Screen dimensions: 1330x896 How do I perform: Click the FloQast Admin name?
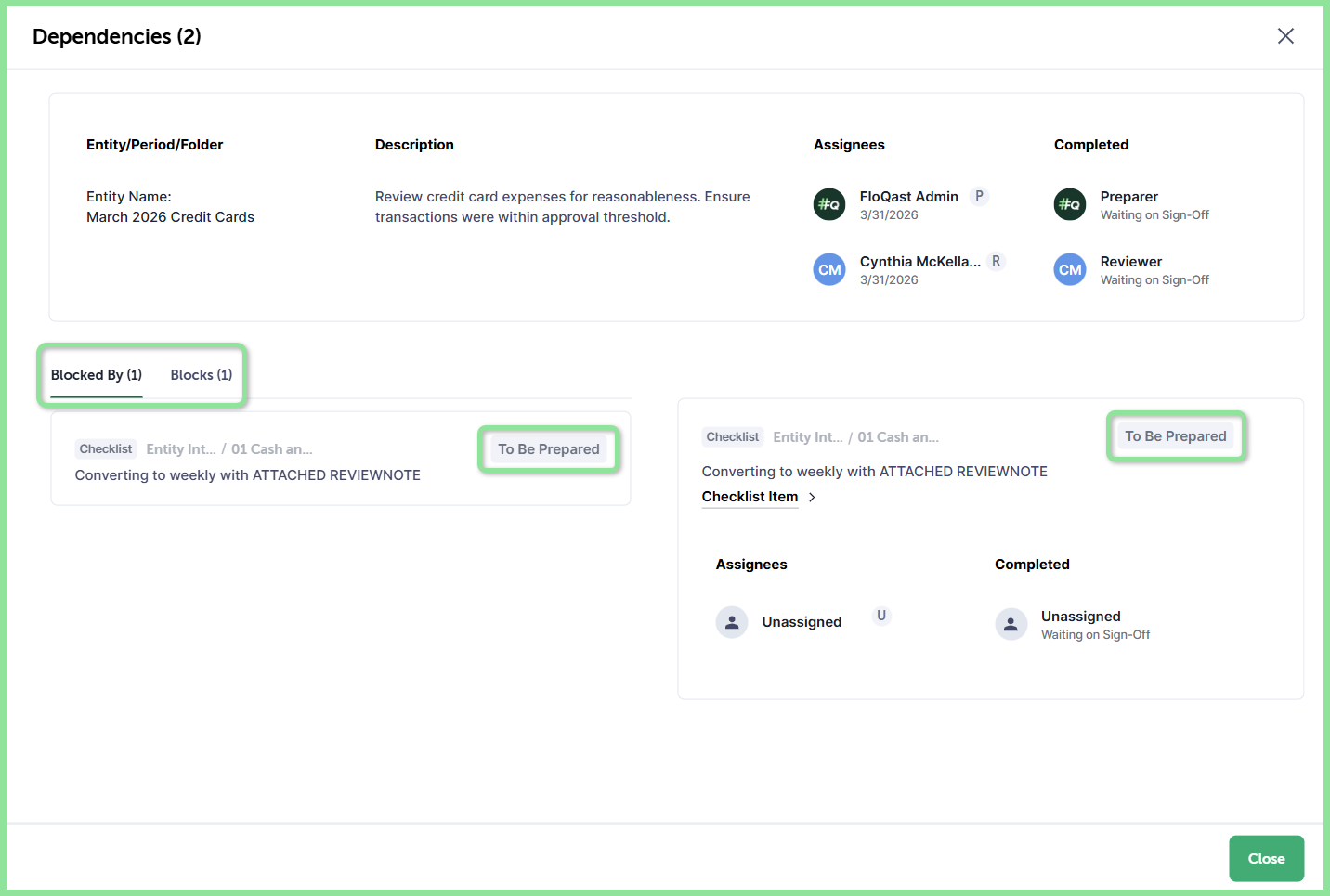(x=909, y=197)
